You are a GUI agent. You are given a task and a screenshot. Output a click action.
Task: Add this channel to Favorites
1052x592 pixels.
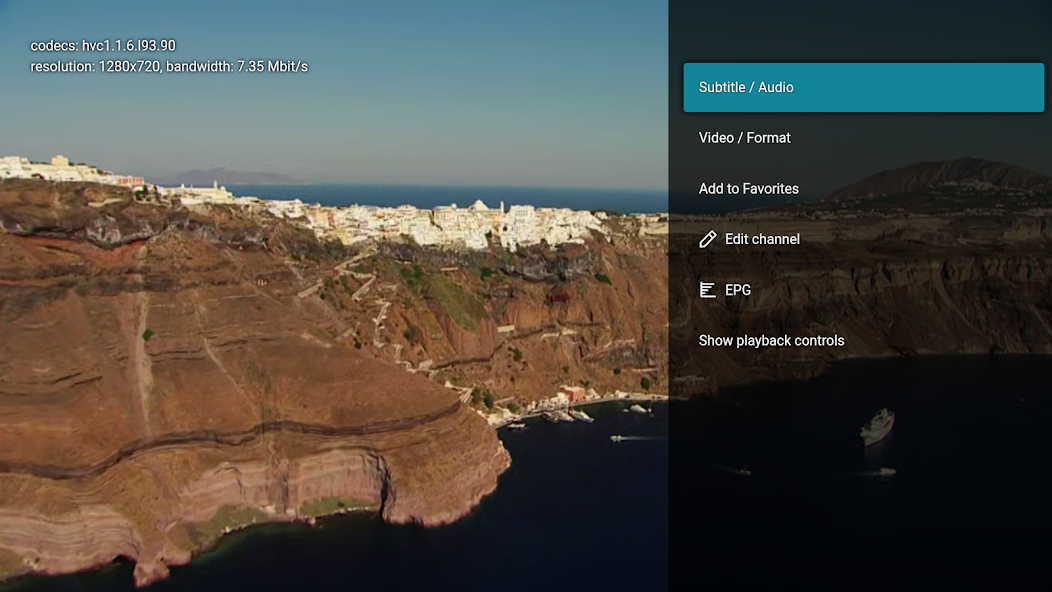tap(749, 189)
